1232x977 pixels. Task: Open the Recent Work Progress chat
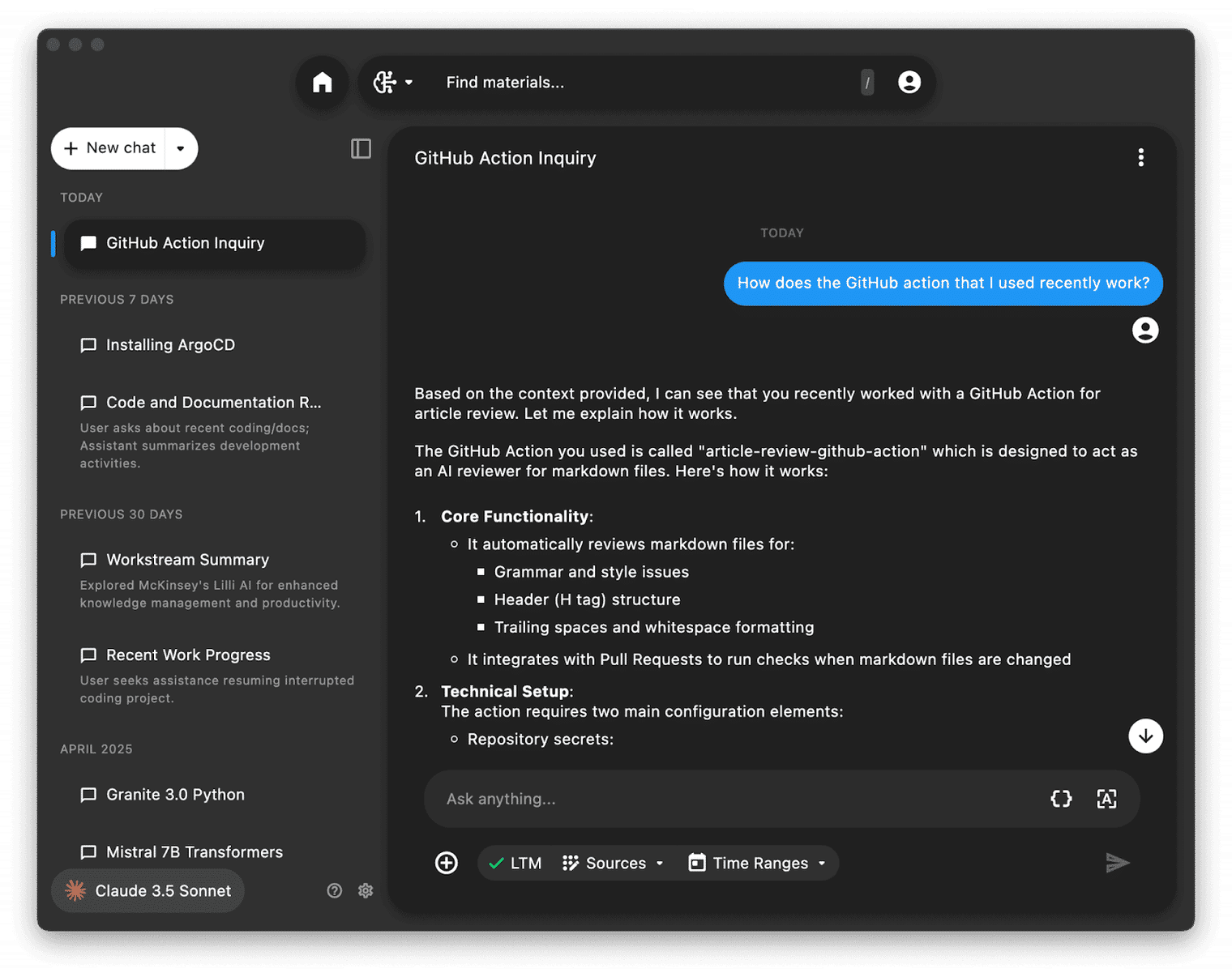(x=215, y=676)
